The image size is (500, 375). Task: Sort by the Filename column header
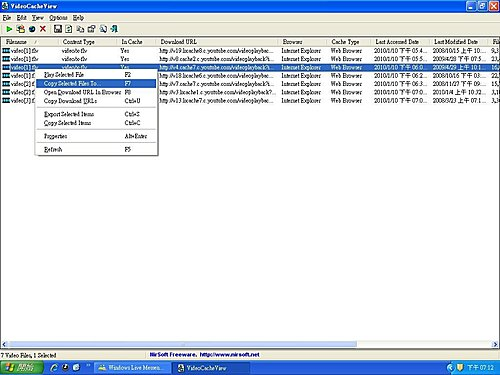31,42
